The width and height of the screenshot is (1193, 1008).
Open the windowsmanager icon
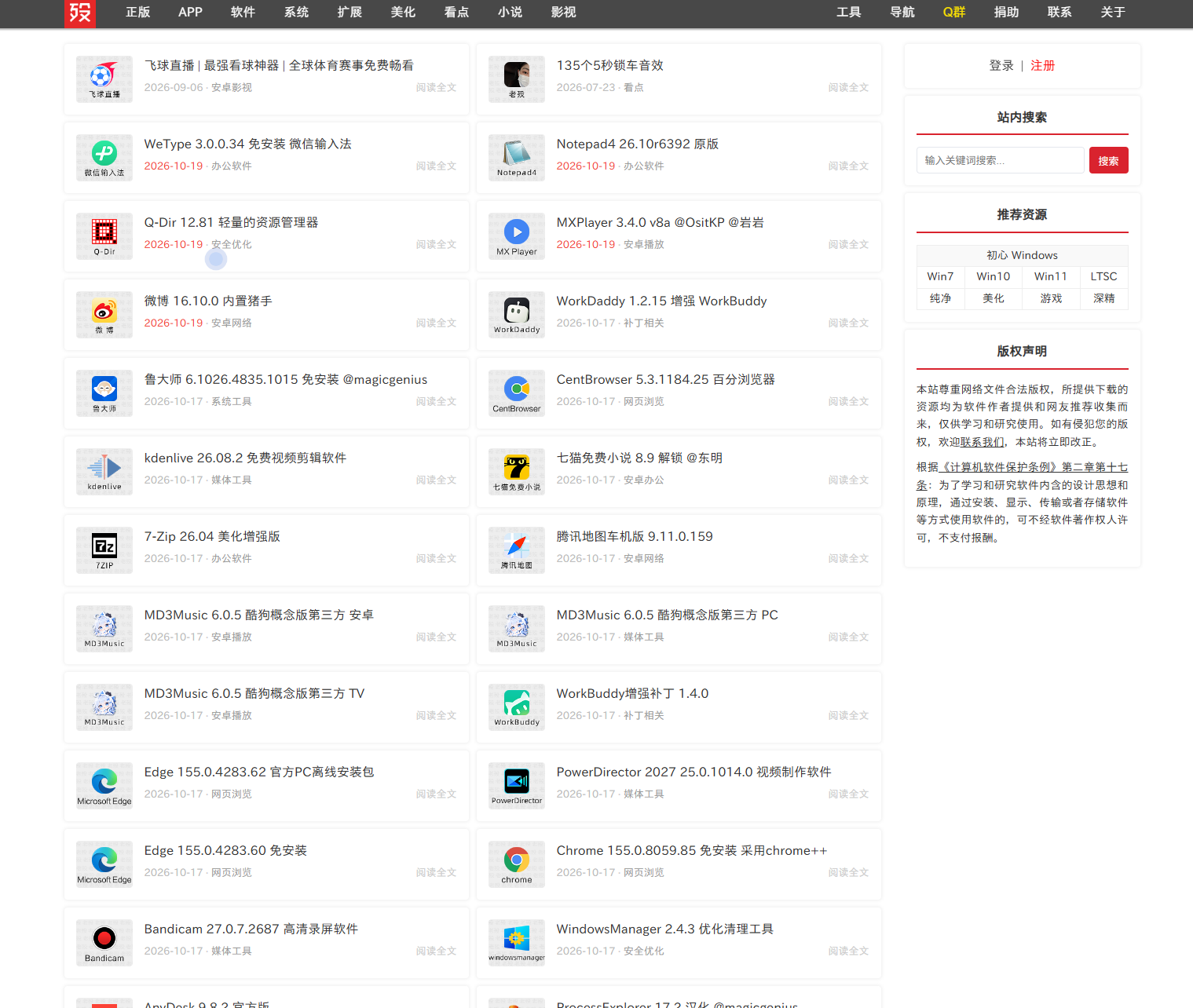tap(517, 943)
